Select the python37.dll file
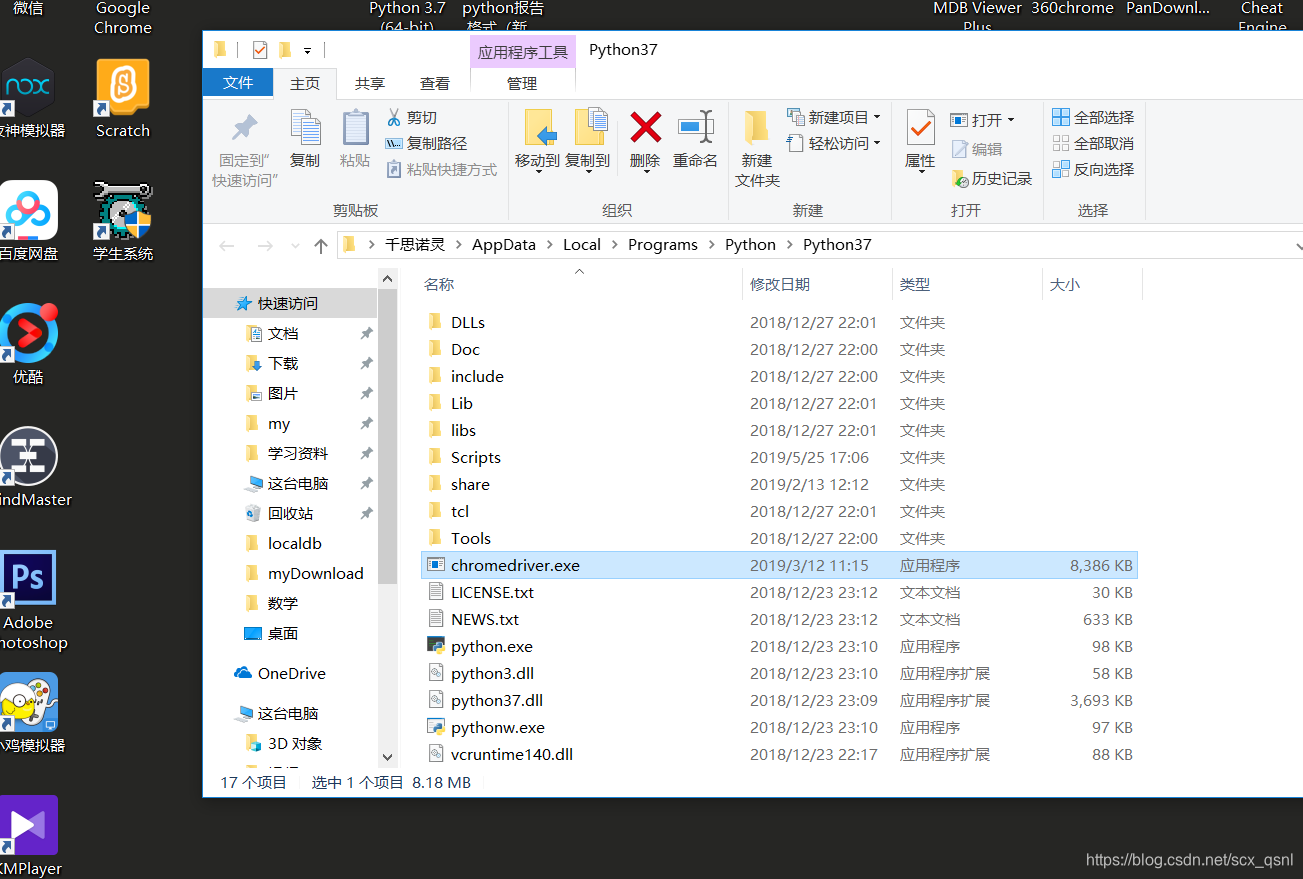 coord(497,700)
